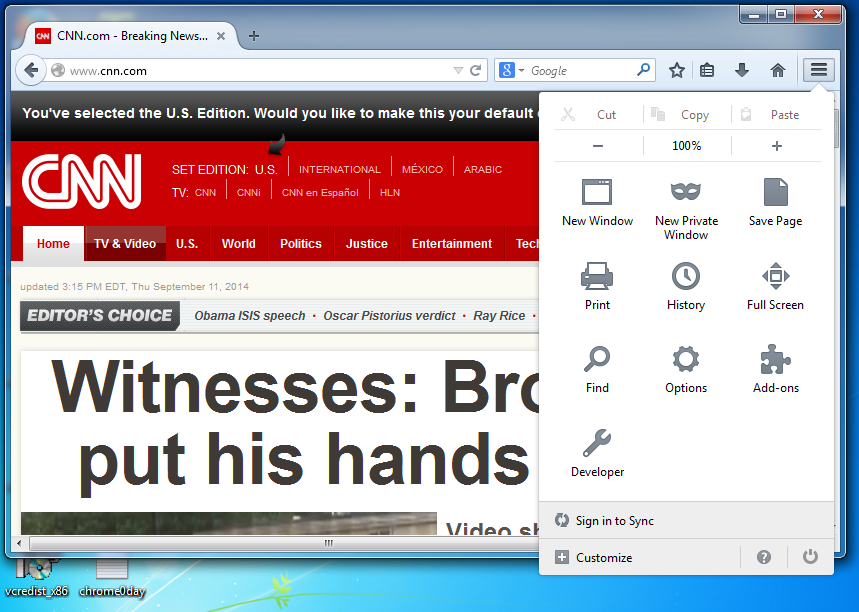
Task: Open the Downloads arrow icon
Action: click(742, 70)
